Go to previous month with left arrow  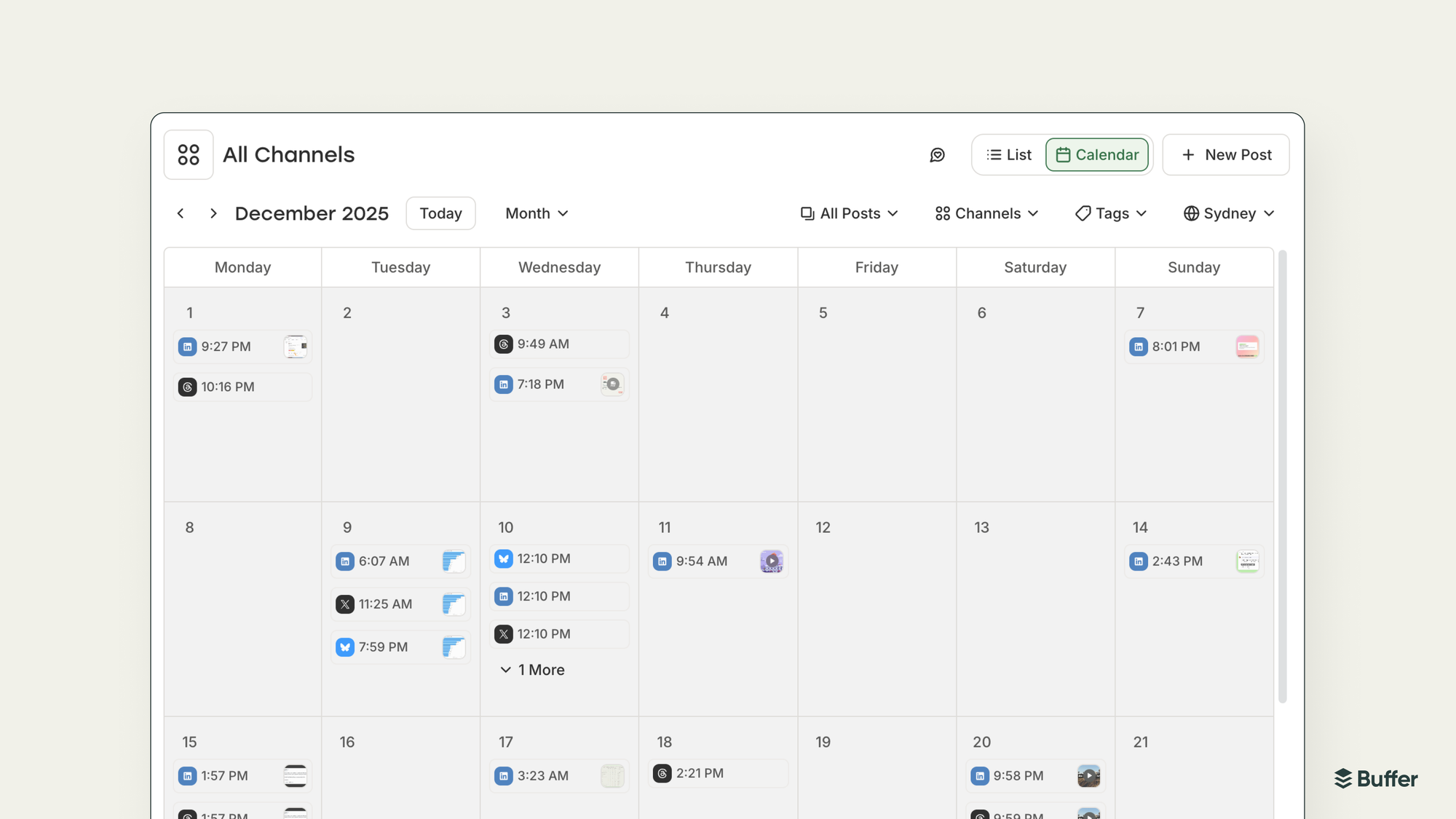pos(181,213)
